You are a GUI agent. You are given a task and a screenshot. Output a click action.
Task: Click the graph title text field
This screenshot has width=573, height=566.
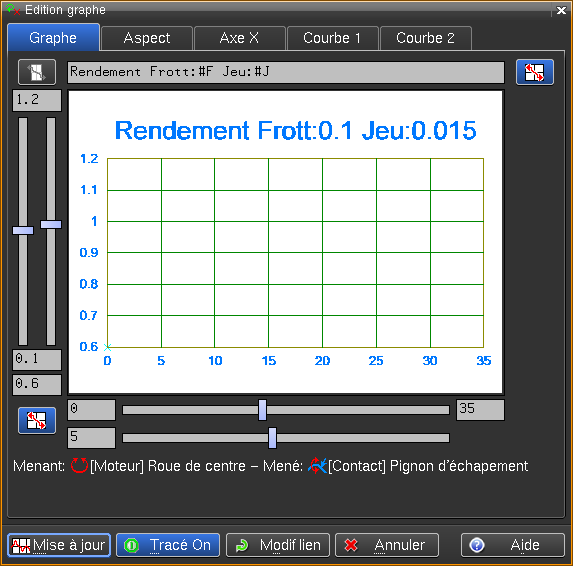(x=286, y=72)
